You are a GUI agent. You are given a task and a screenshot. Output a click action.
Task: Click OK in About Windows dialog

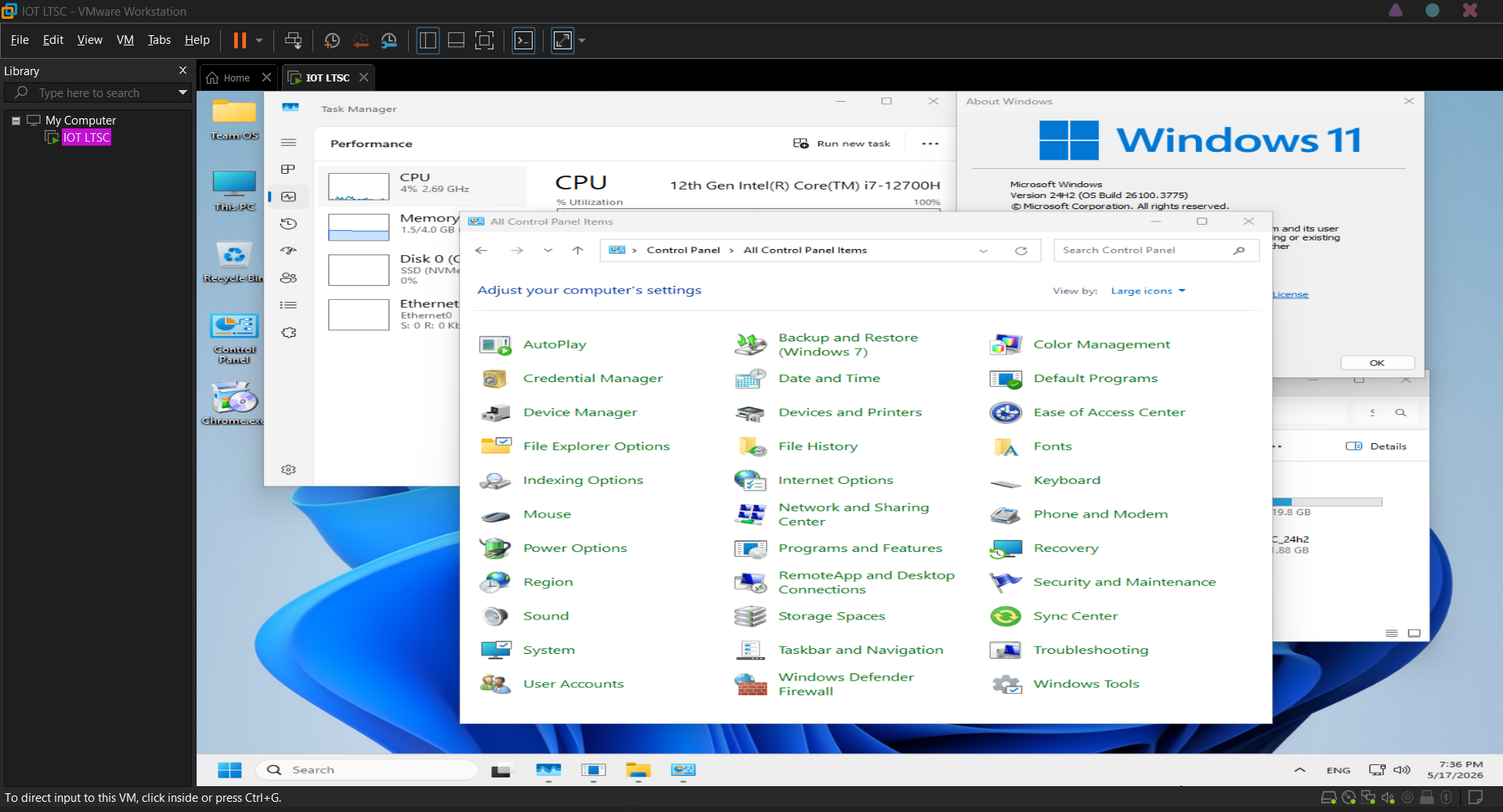click(1377, 363)
